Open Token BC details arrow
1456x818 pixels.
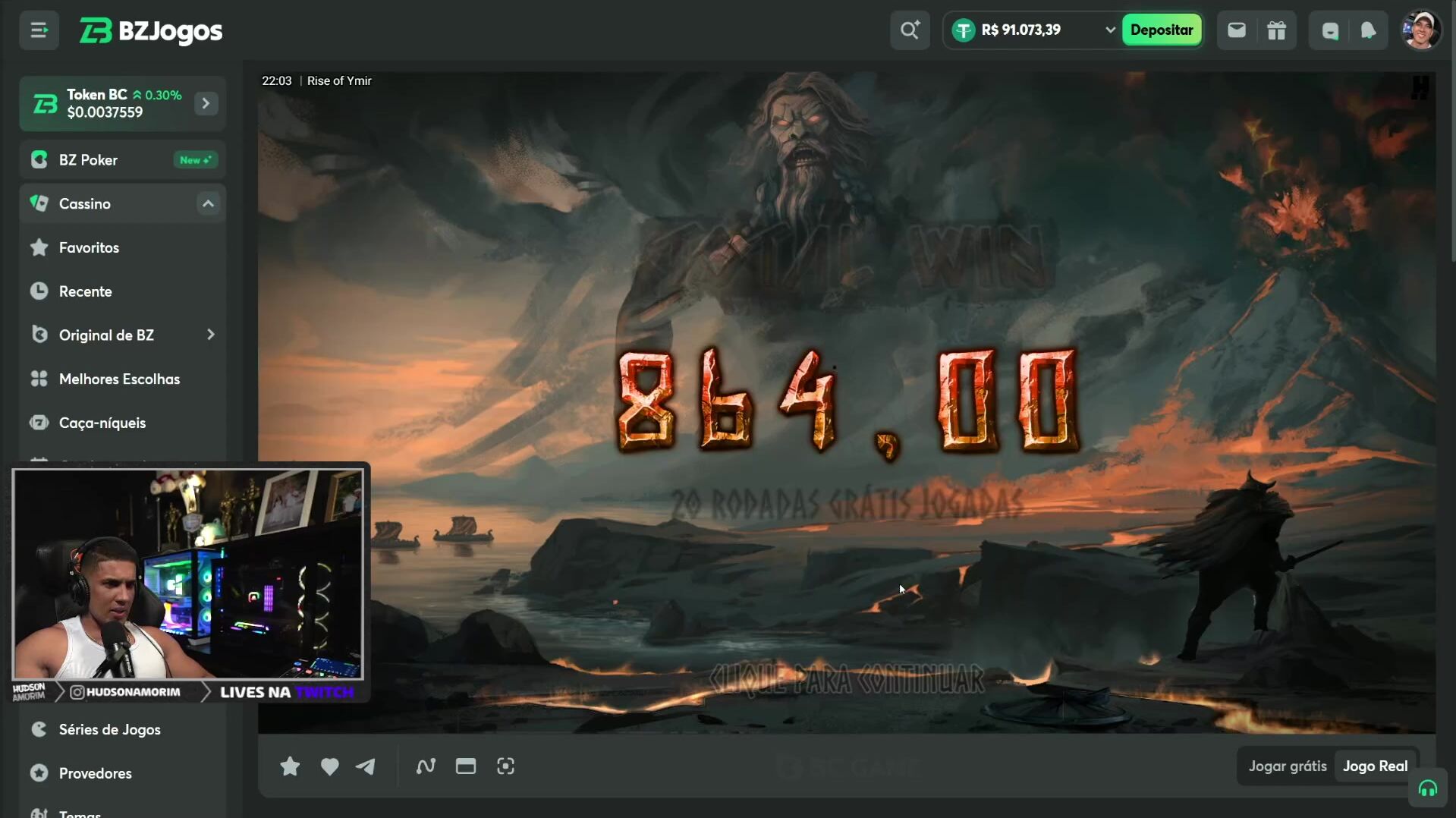[206, 103]
